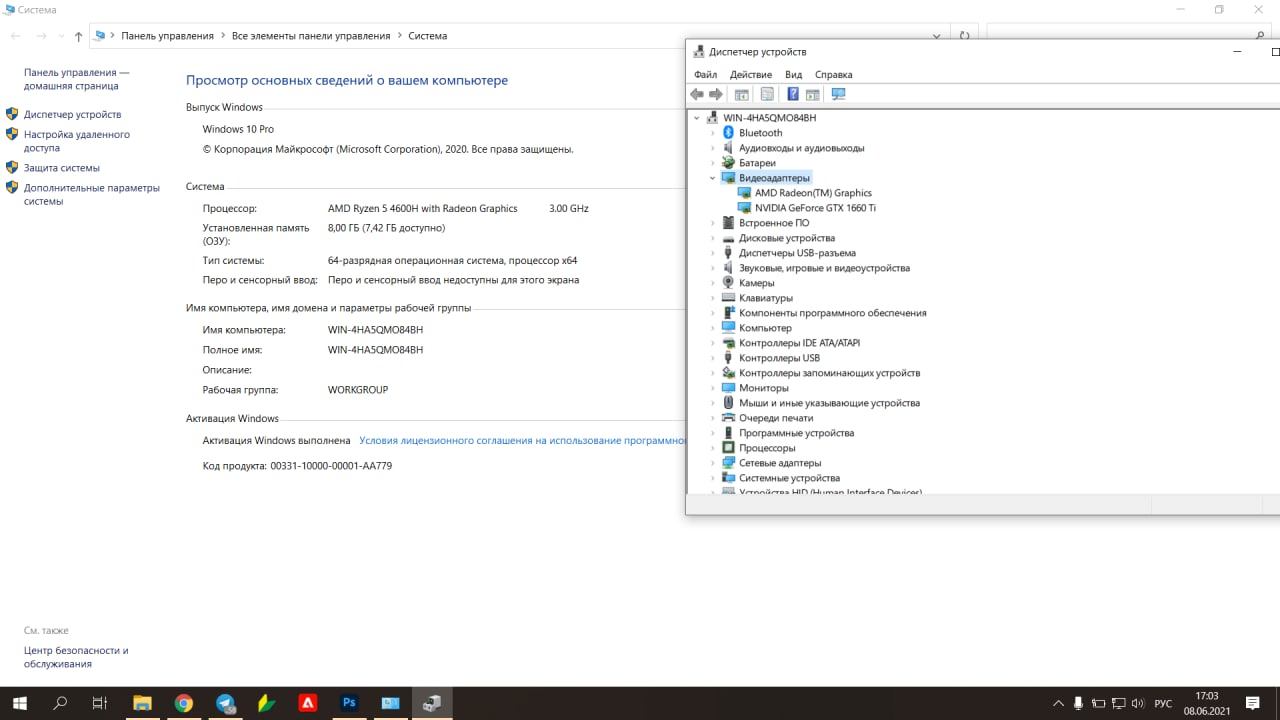
Task: Select Контроллеры IDE ATA/ATAPI row
Action: coord(799,343)
